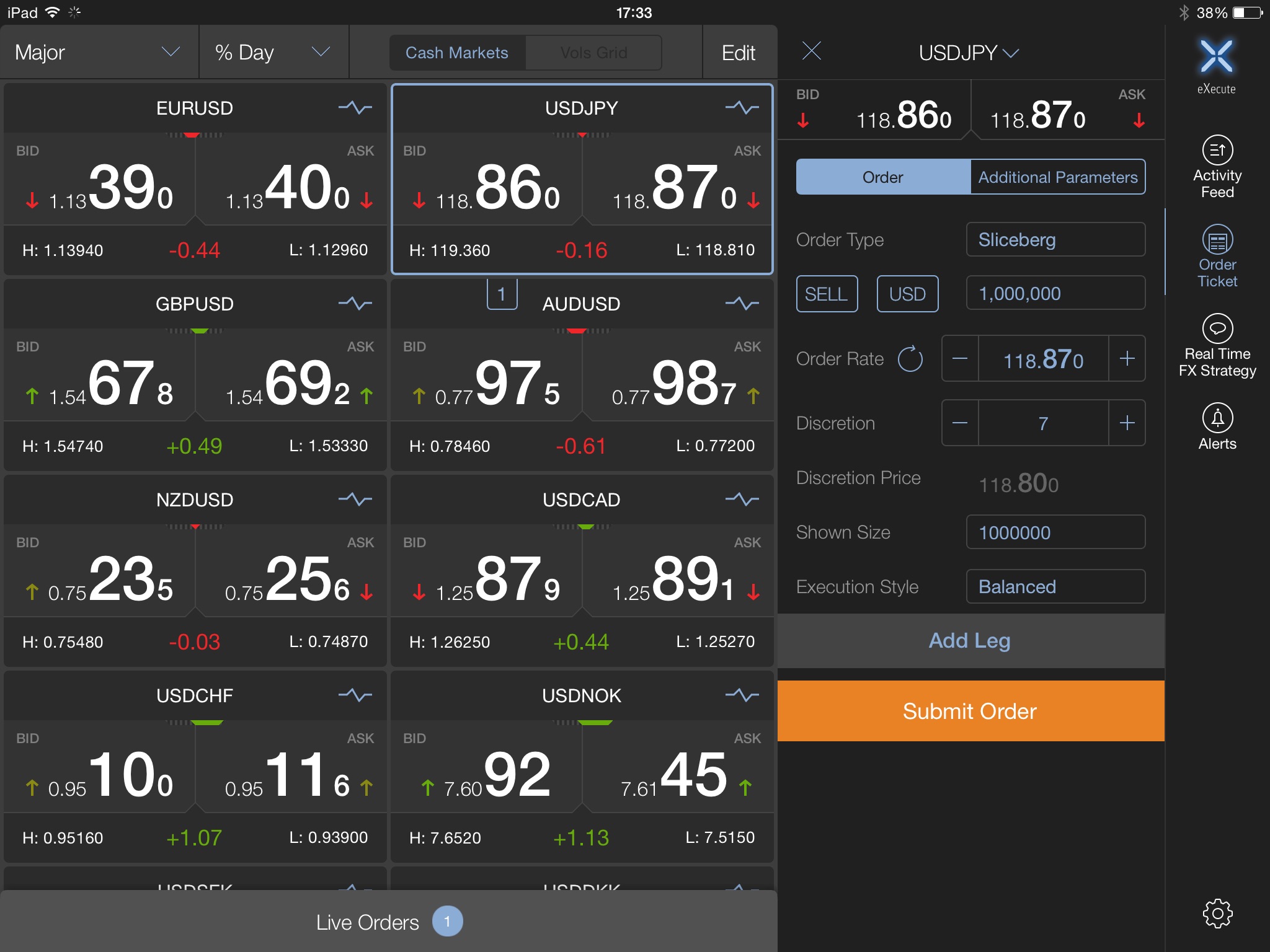Viewport: 1270px width, 952px height.
Task: Switch to Additional Parameters tab
Action: [x=1057, y=177]
